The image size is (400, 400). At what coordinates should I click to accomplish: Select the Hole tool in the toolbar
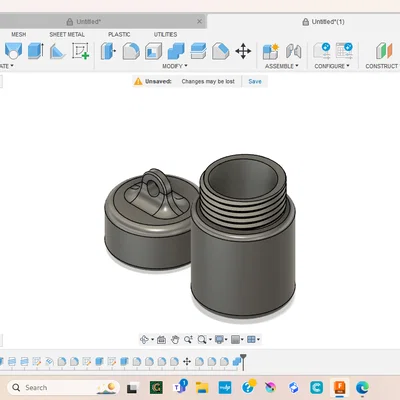tap(13, 51)
